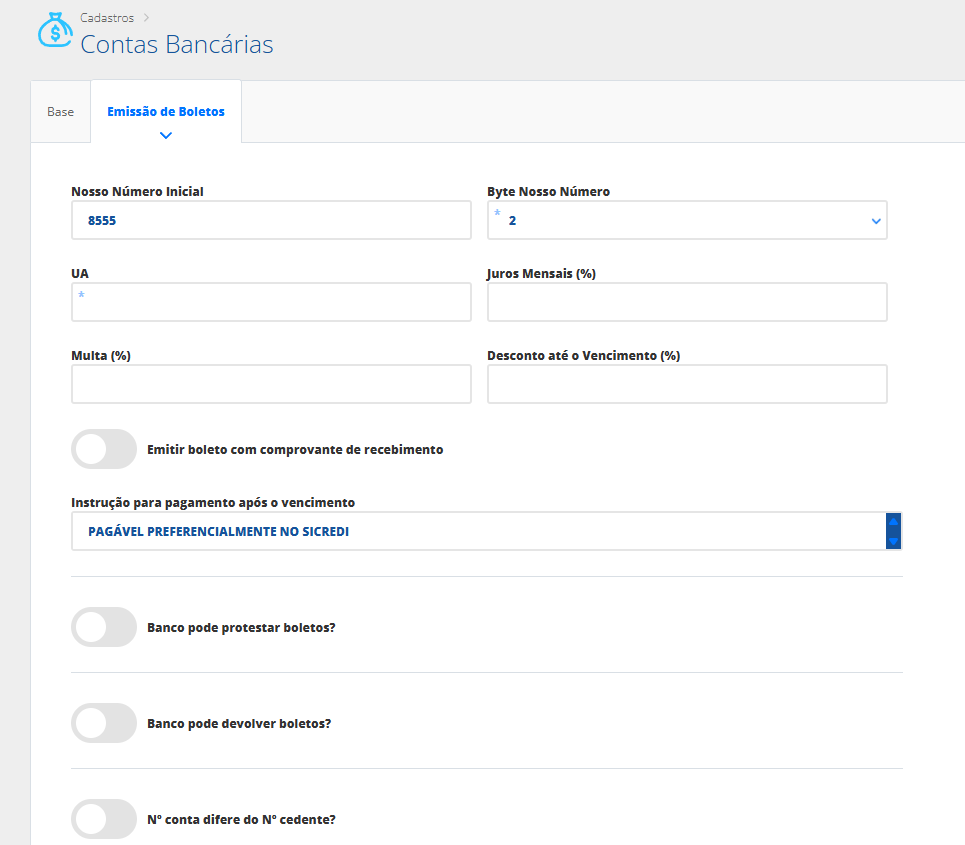Select the Emissão de Boletos tab
The height and width of the screenshot is (845, 965).
click(166, 112)
